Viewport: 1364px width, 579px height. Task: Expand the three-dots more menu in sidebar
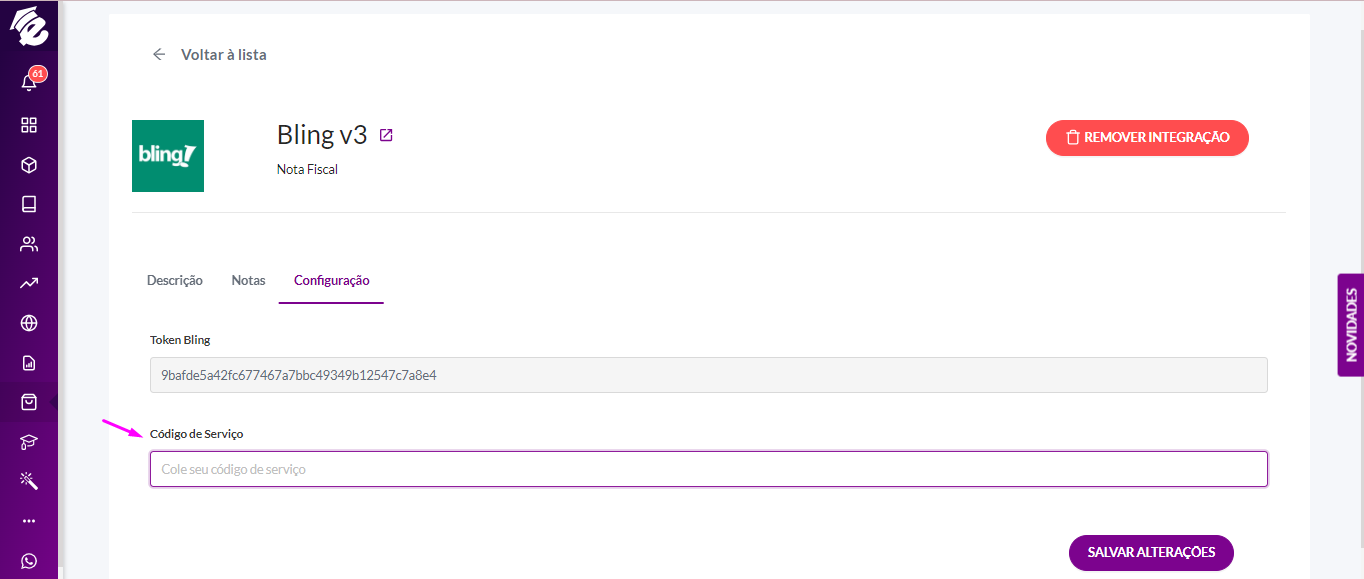[29, 521]
